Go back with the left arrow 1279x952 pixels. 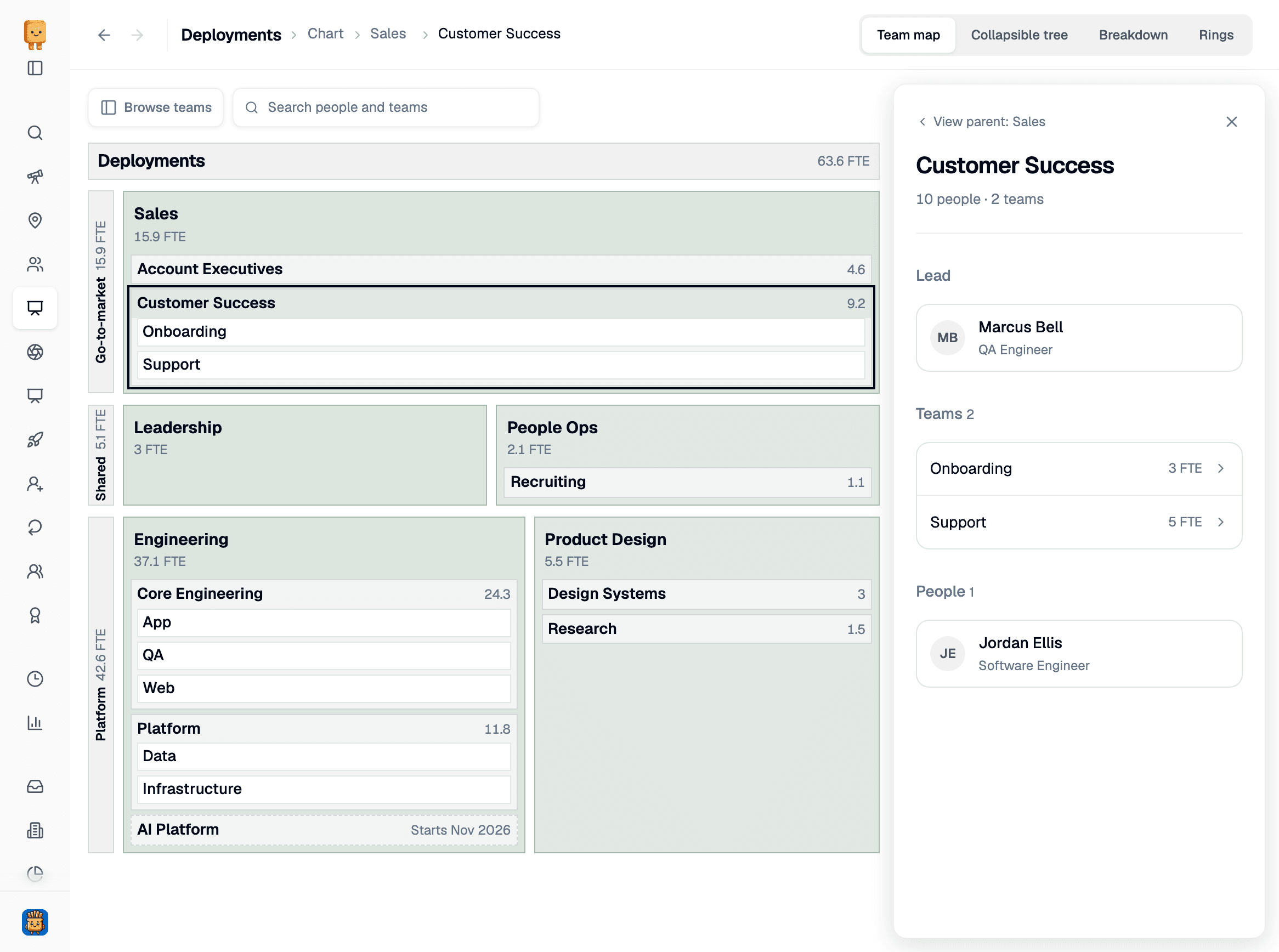coord(104,35)
